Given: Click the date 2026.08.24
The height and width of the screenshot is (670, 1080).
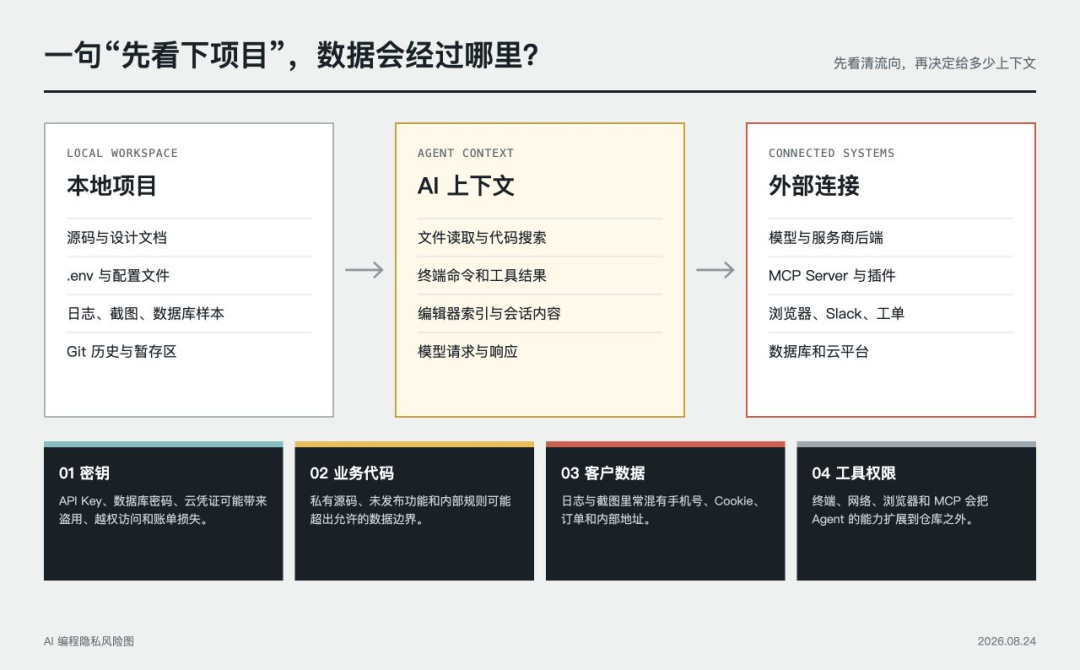Looking at the screenshot, I should click(x=1006, y=641).
